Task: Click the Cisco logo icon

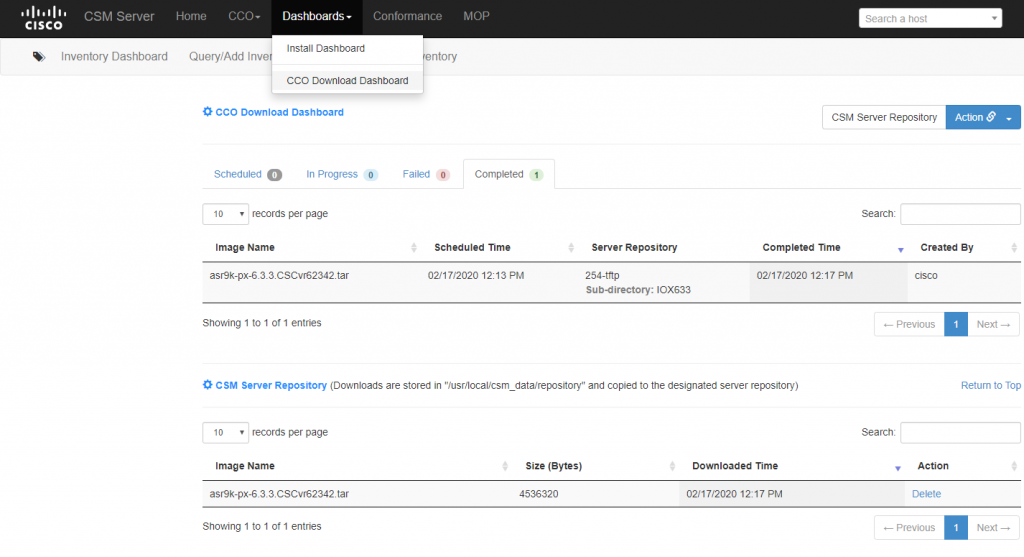Action: tap(44, 17)
